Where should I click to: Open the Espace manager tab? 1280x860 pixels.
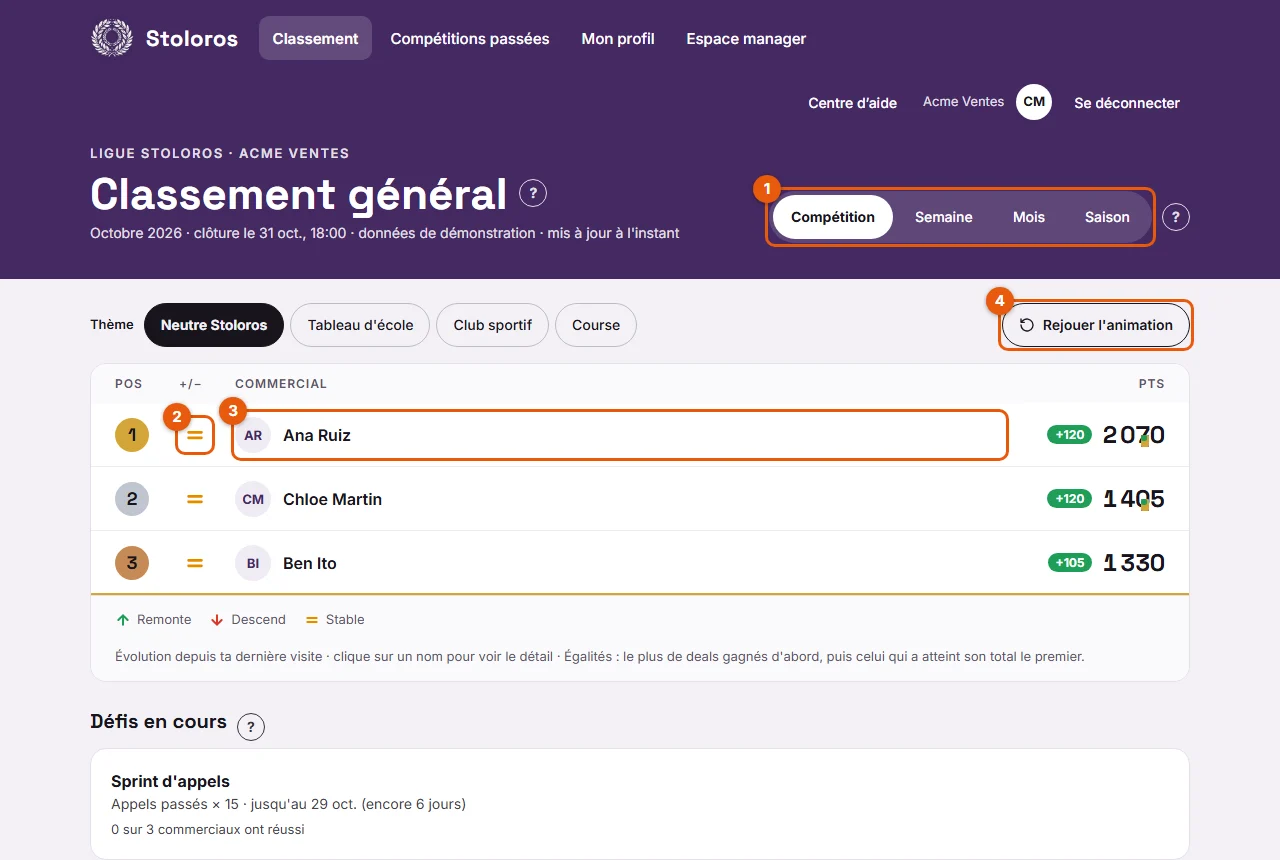point(746,38)
